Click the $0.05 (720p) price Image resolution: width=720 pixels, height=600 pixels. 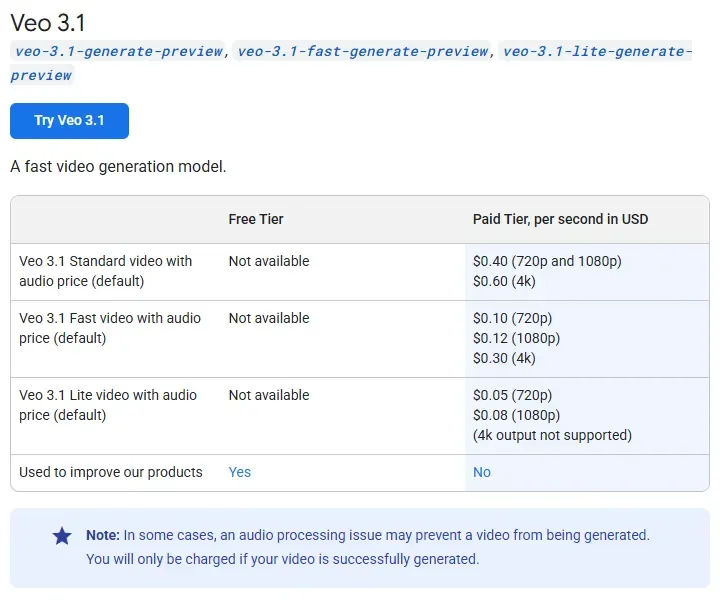pos(512,395)
